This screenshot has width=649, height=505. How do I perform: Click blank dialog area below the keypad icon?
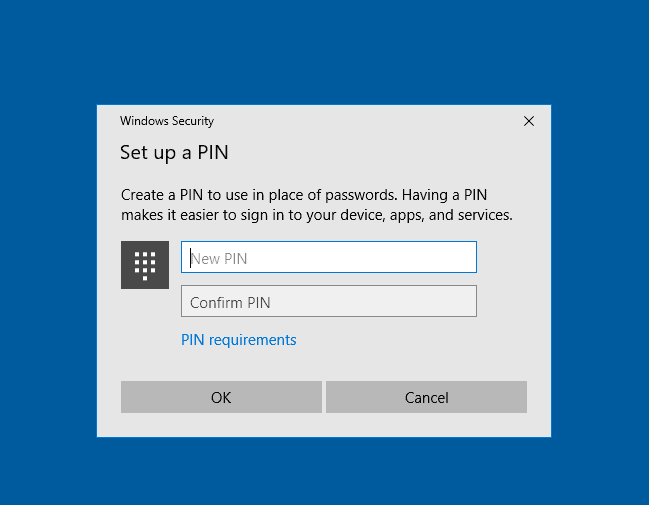(x=145, y=330)
